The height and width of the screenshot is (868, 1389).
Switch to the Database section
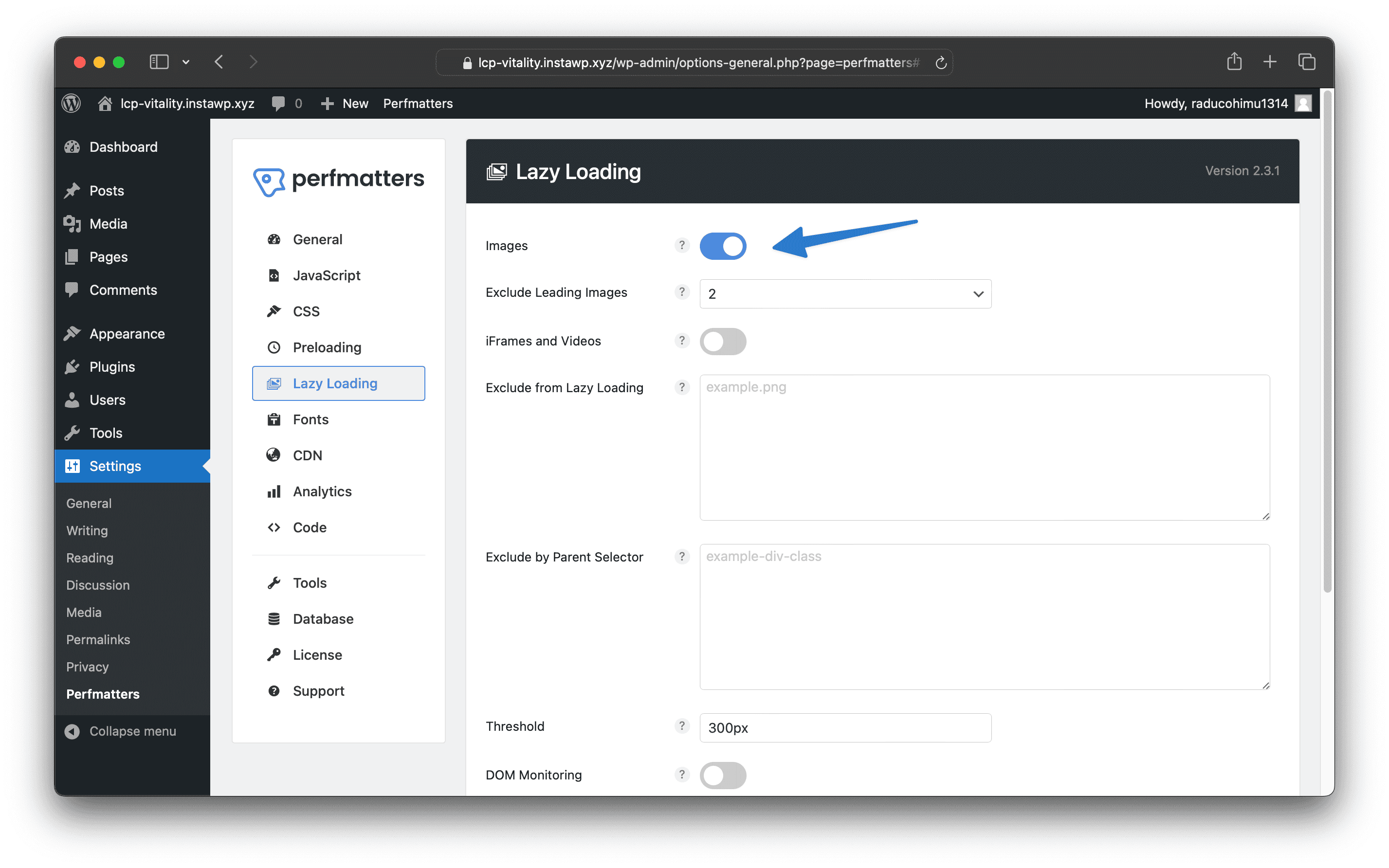click(x=323, y=619)
